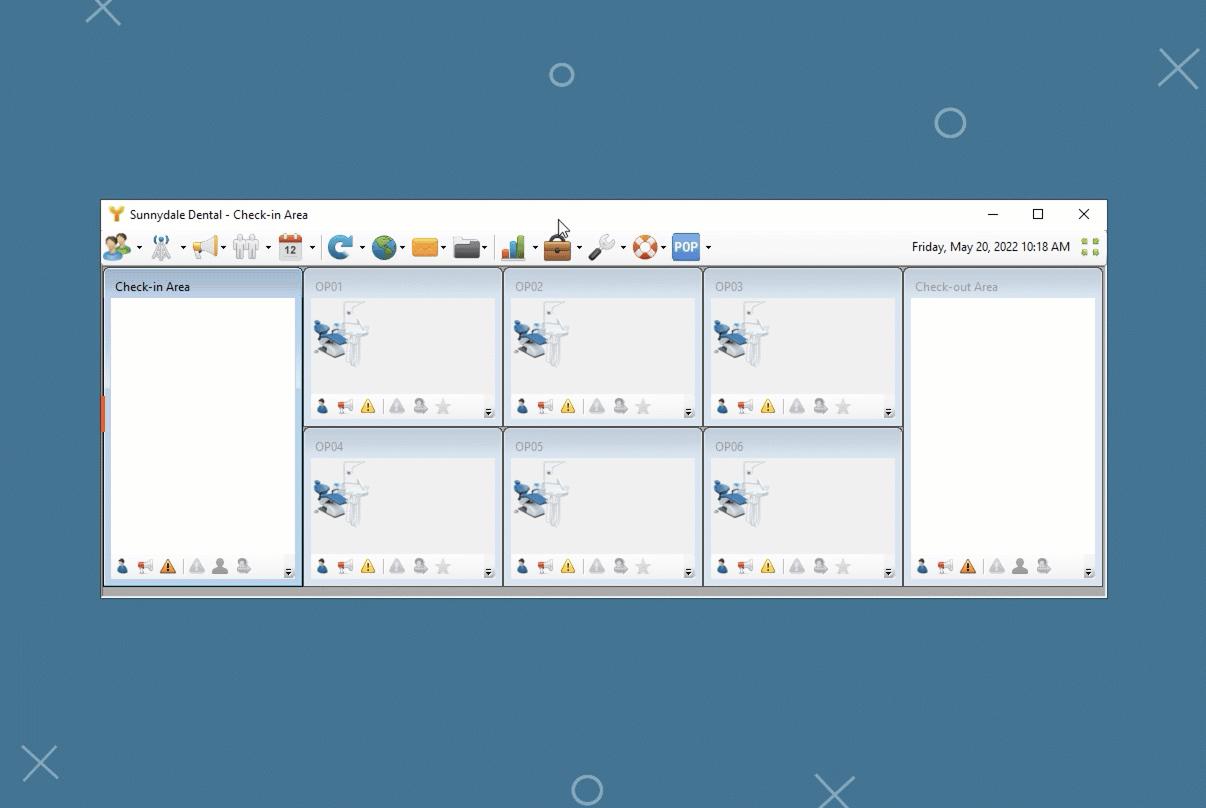
Task: Click the dental chair image in OP01
Action: click(x=342, y=334)
